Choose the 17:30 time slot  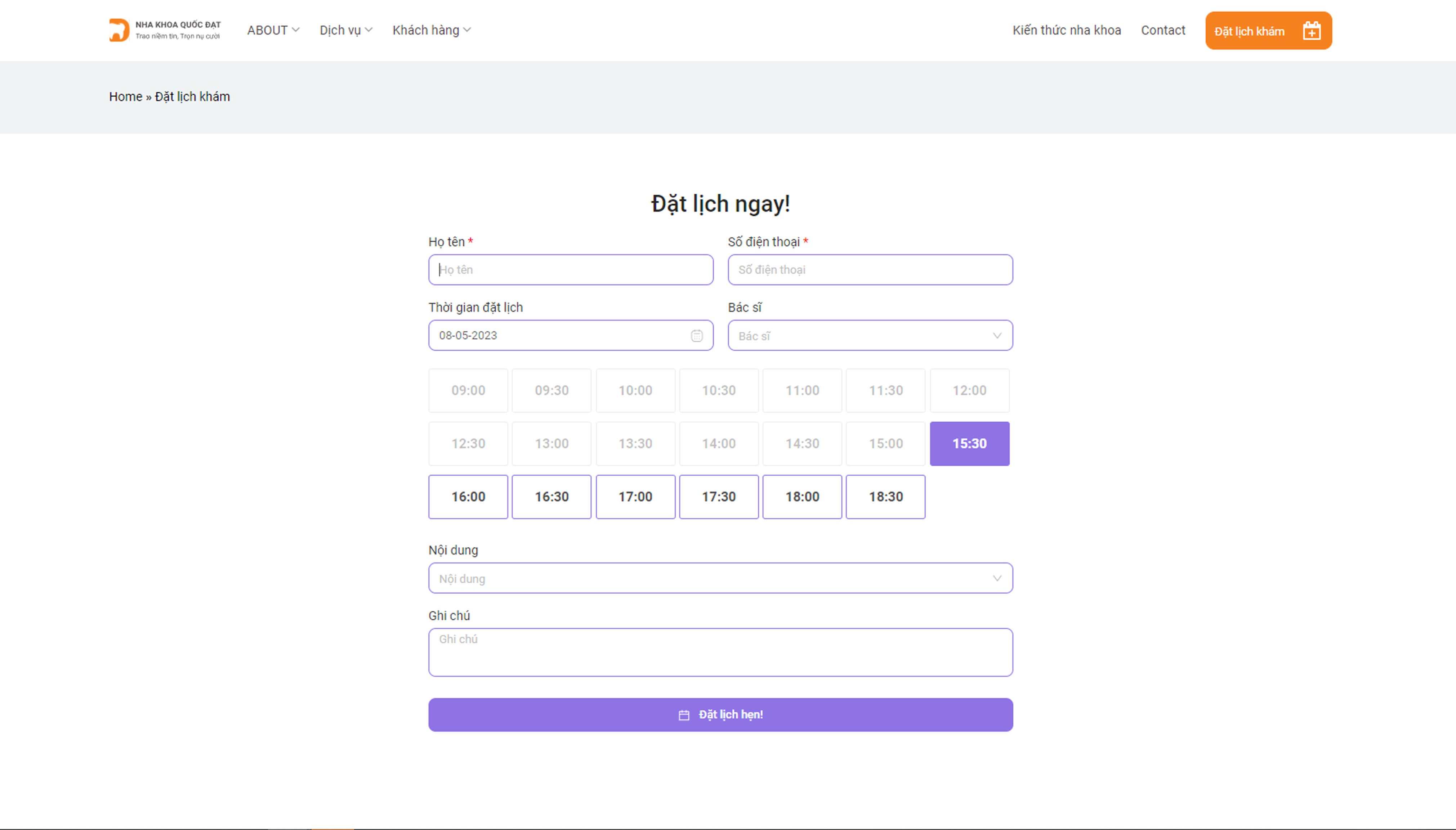coord(718,497)
